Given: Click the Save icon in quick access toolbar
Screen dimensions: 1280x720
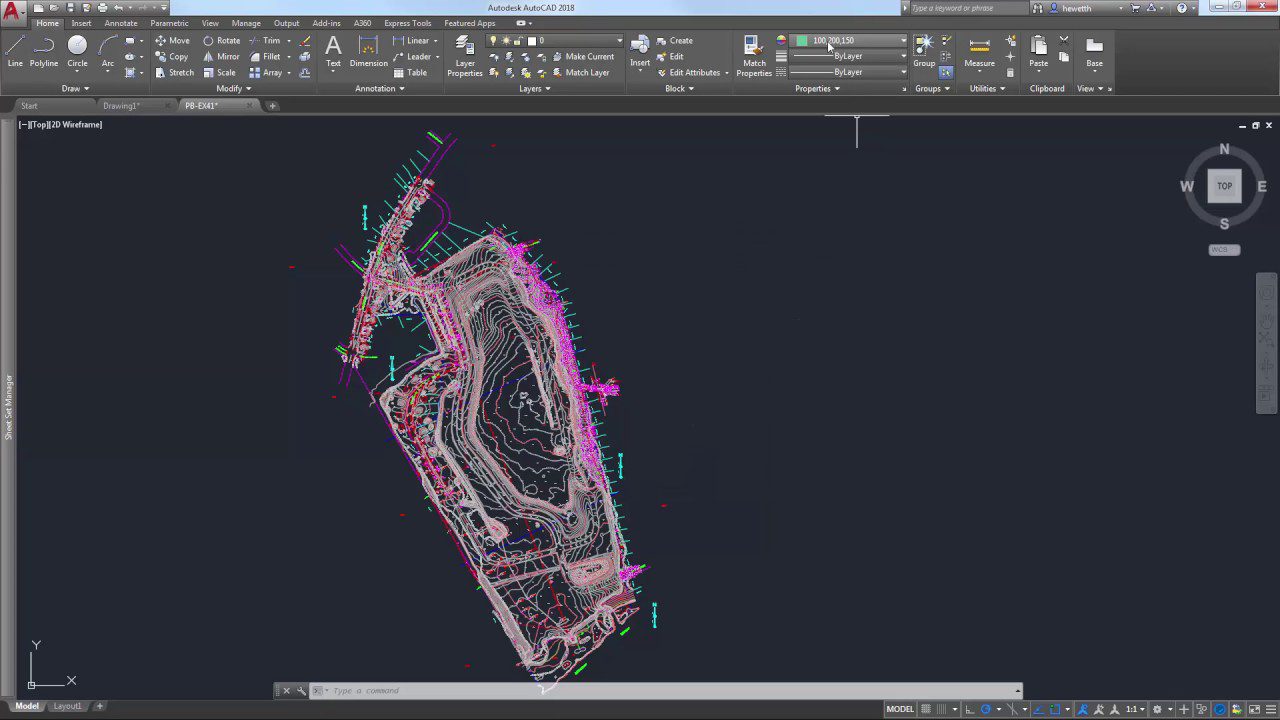Looking at the screenshot, I should (70, 7).
